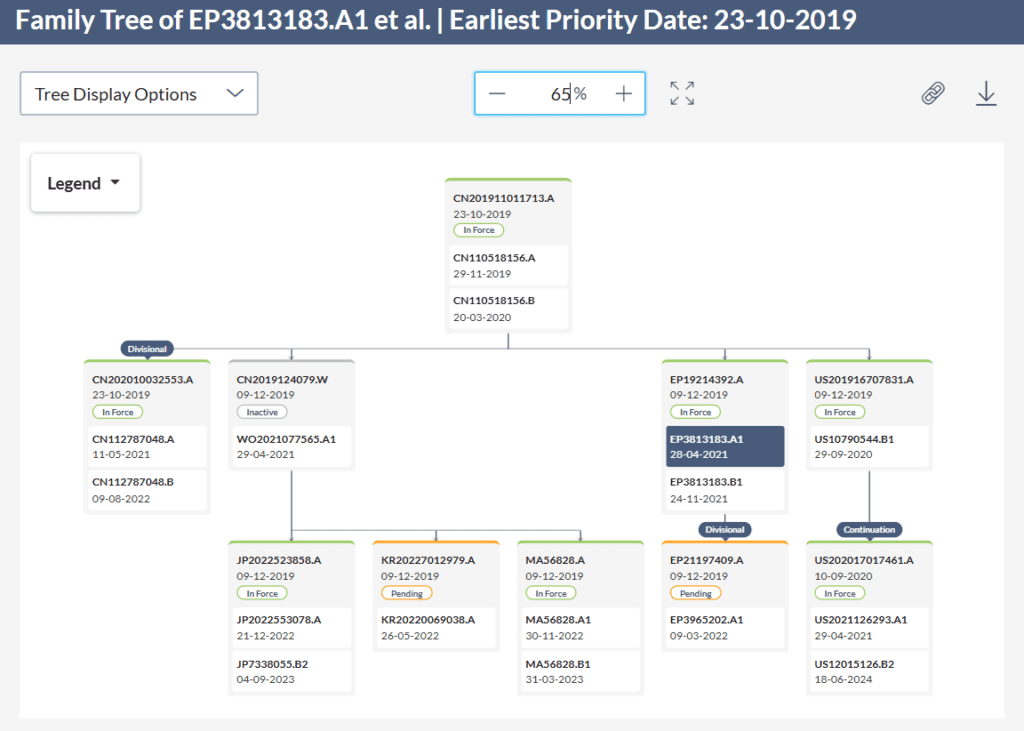Expand the tree to fullscreen view
The width and height of the screenshot is (1024, 731).
tap(681, 92)
